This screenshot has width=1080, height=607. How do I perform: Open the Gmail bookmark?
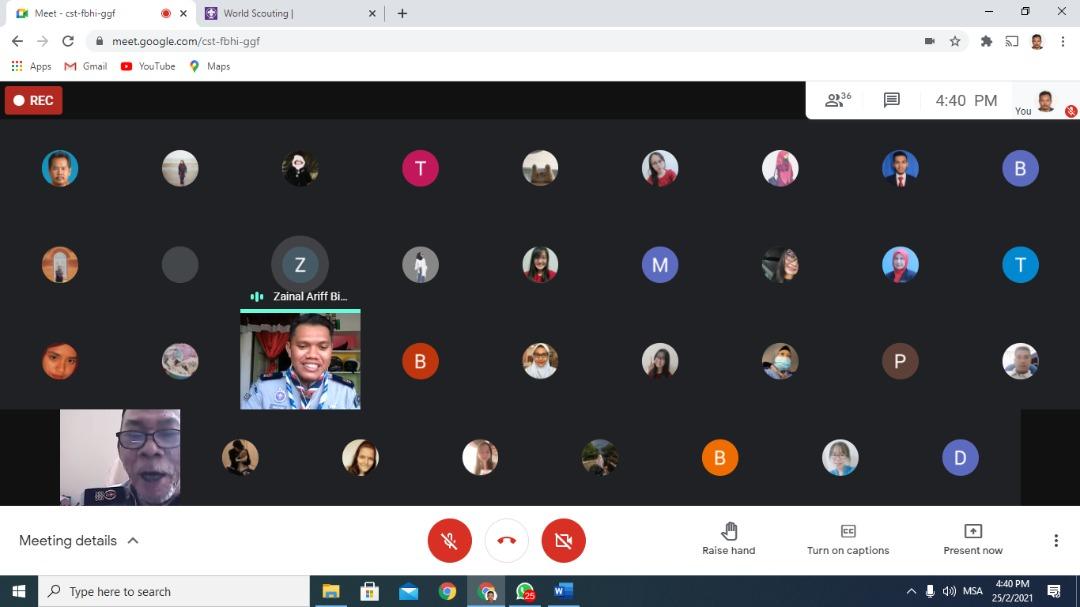pos(85,66)
